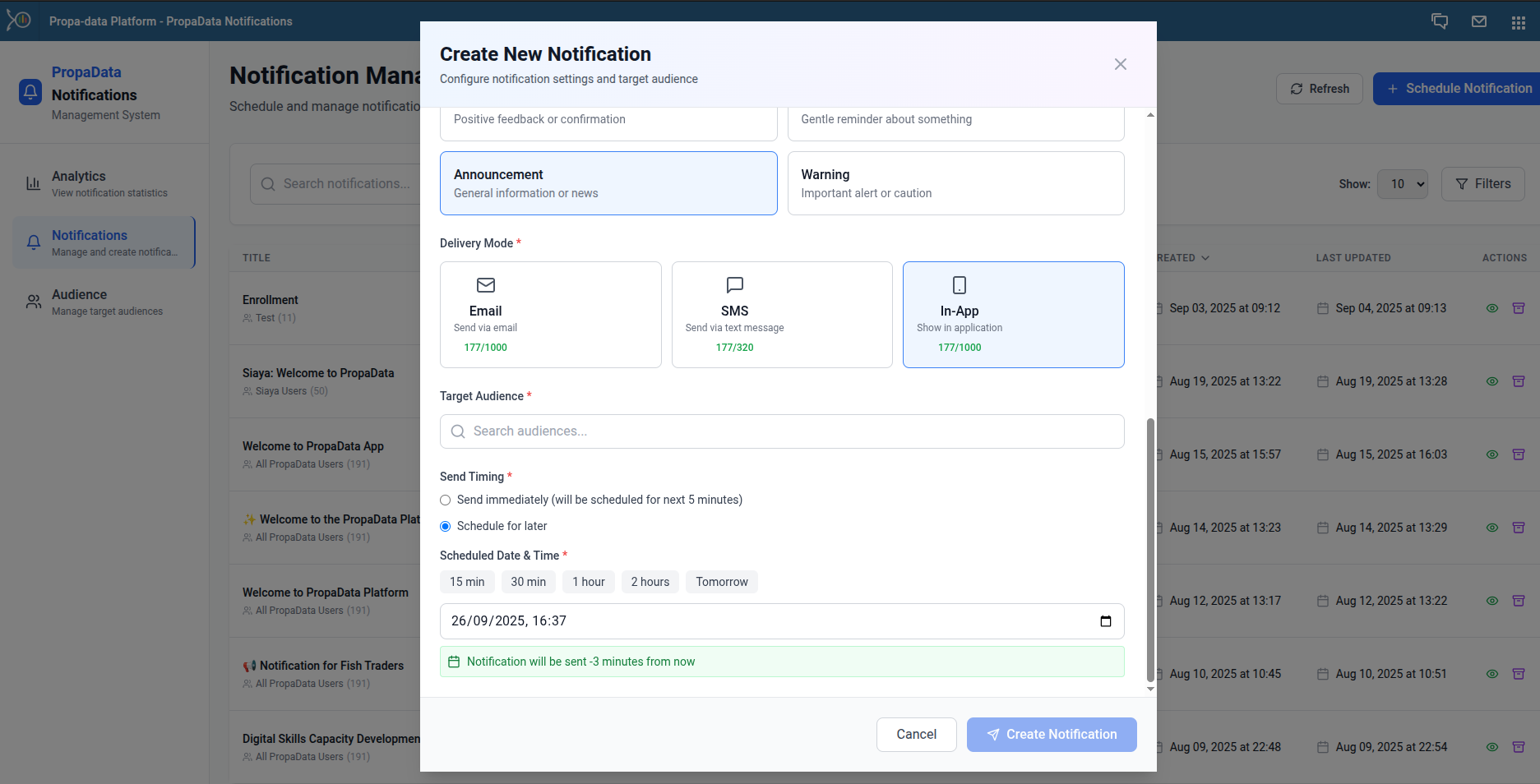Open the scheduled date and time picker

click(x=1105, y=621)
